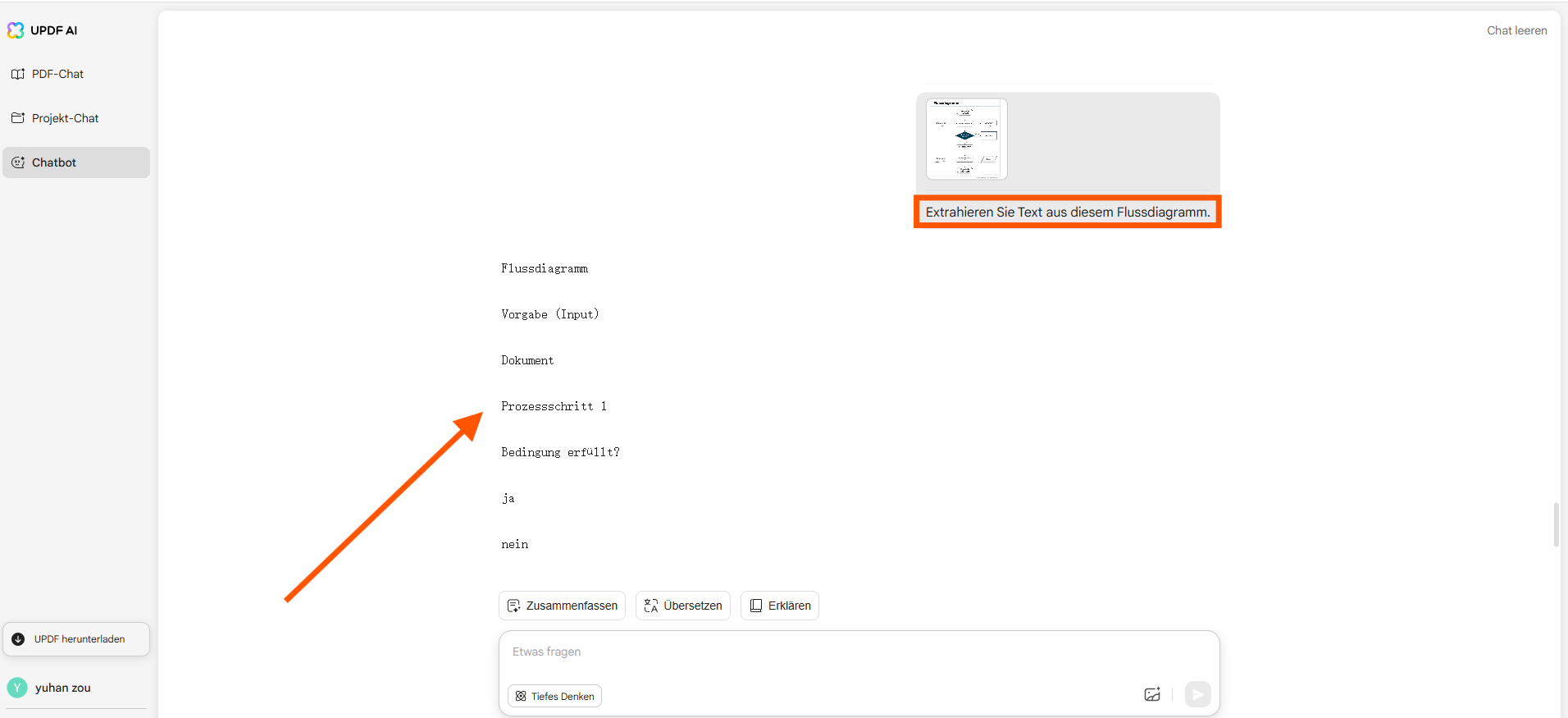Click the text line Bedingung erfüllt?
The height and width of the screenshot is (718, 1568).
click(x=560, y=452)
